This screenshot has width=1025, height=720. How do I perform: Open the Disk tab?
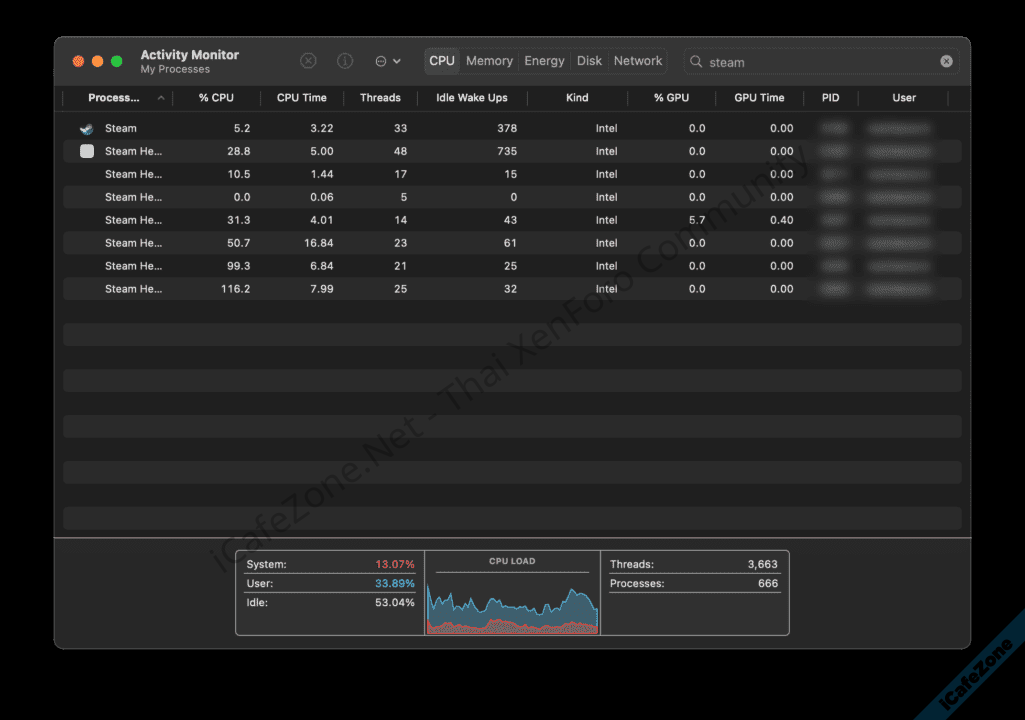[x=589, y=61]
